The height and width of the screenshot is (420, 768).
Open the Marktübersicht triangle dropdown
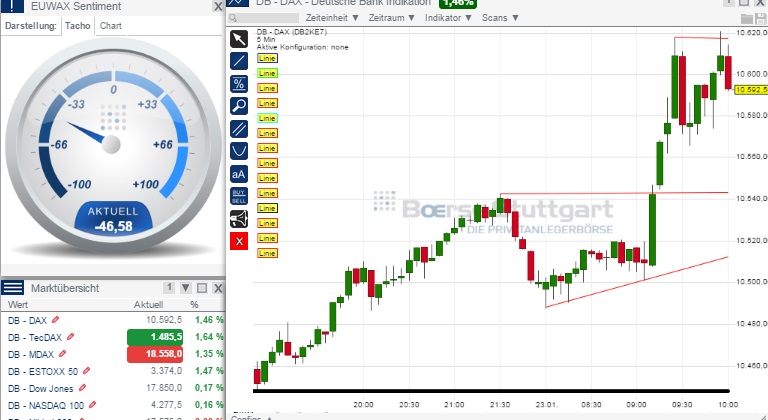pyautogui.click(x=185, y=288)
